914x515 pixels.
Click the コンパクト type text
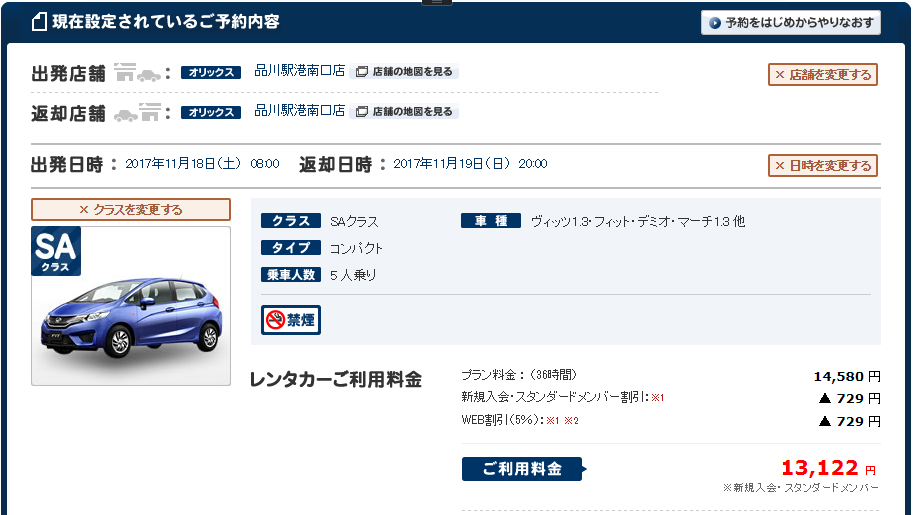356,248
